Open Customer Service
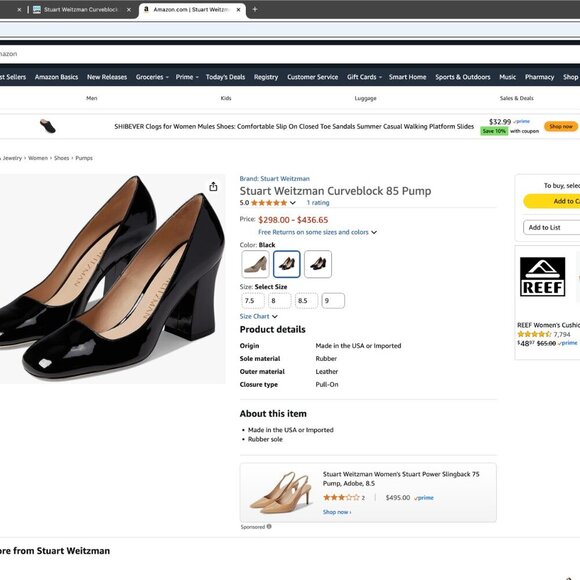This screenshot has width=580, height=580. 313,77
